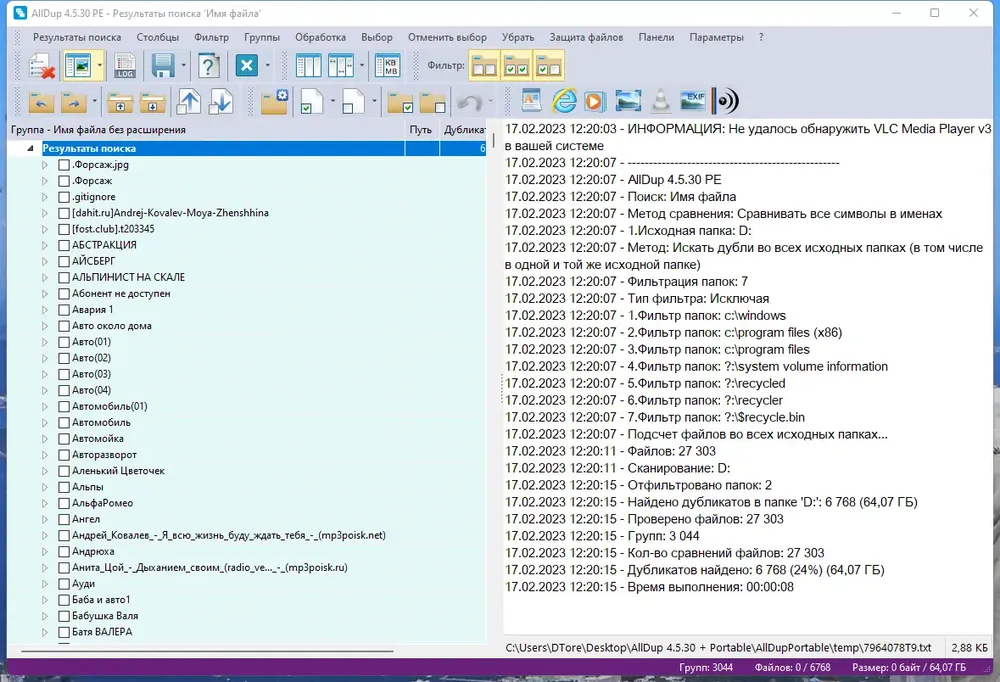This screenshot has height=682, width=1000.
Task: Click the KB/MB size unit icon
Action: [x=388, y=66]
